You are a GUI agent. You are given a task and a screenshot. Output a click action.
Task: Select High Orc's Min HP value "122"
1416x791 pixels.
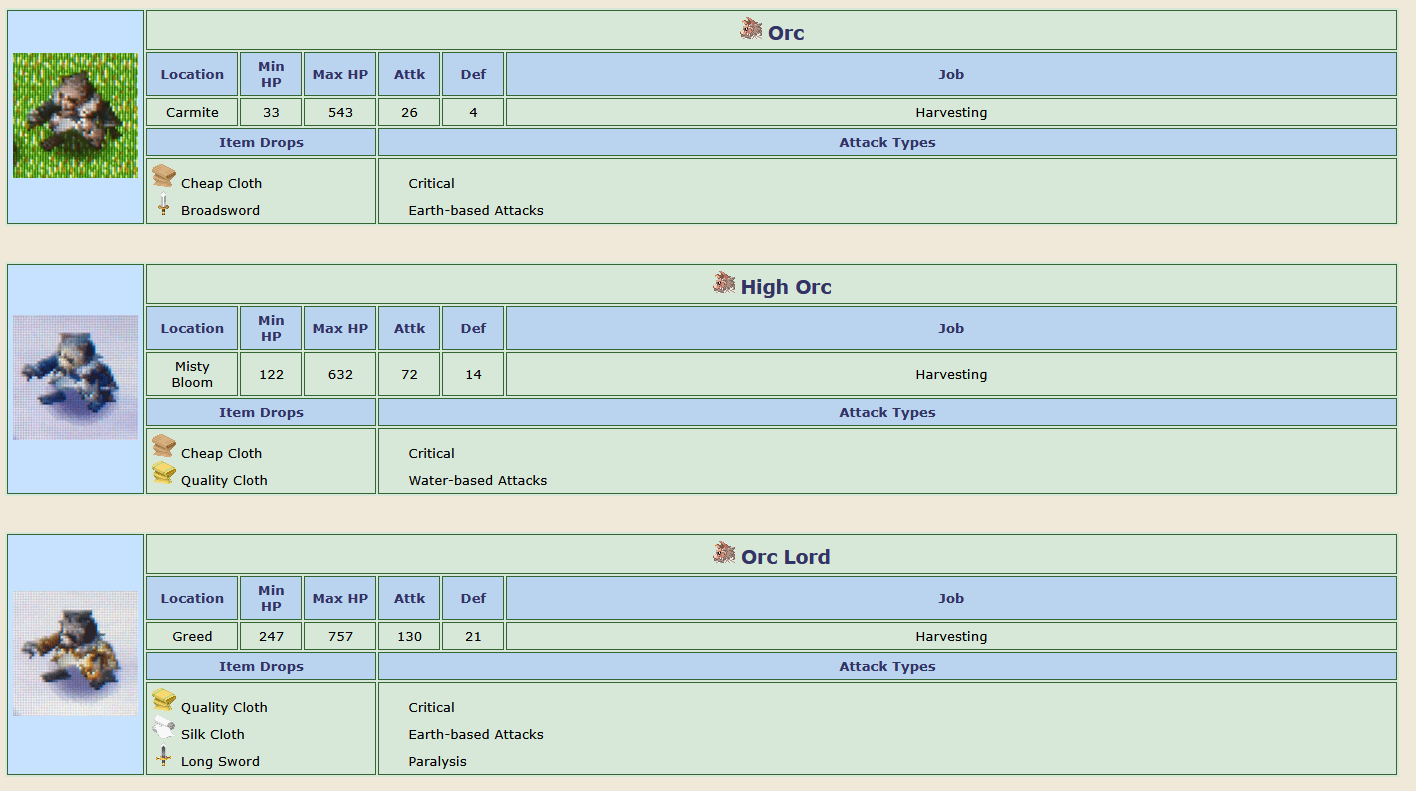[x=271, y=374]
